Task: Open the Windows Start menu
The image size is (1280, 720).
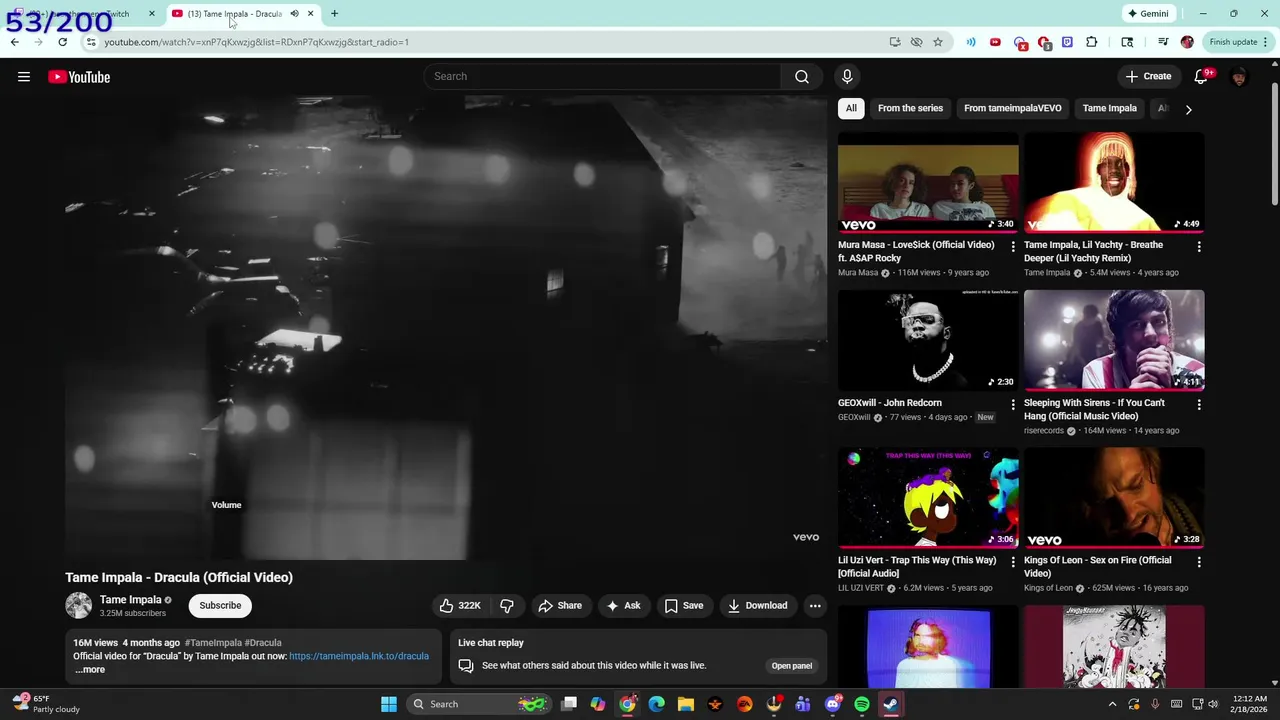Action: click(x=389, y=704)
